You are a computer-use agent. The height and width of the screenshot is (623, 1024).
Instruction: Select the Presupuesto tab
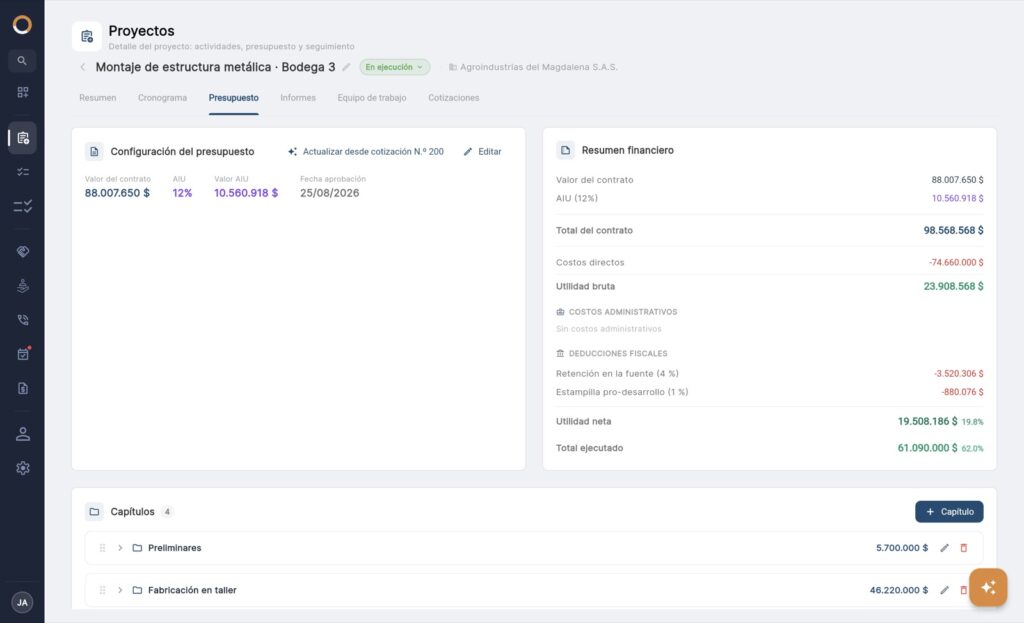tap(233, 98)
